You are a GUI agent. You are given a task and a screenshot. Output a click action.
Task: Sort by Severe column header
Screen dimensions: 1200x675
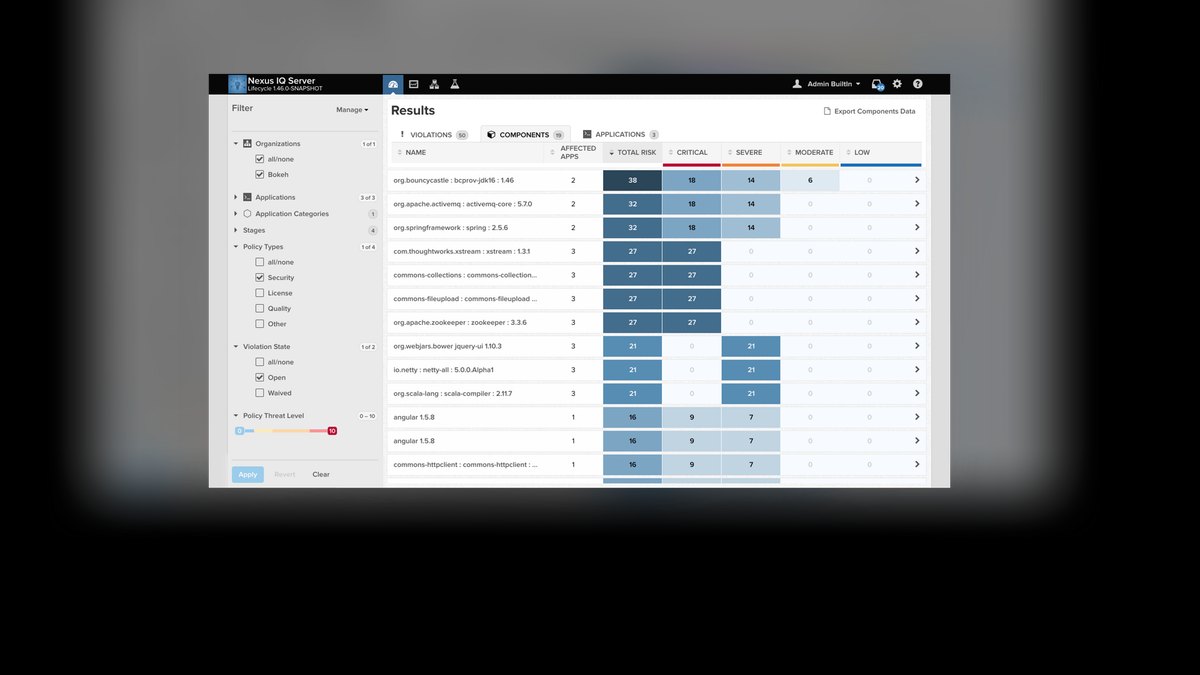click(750, 153)
